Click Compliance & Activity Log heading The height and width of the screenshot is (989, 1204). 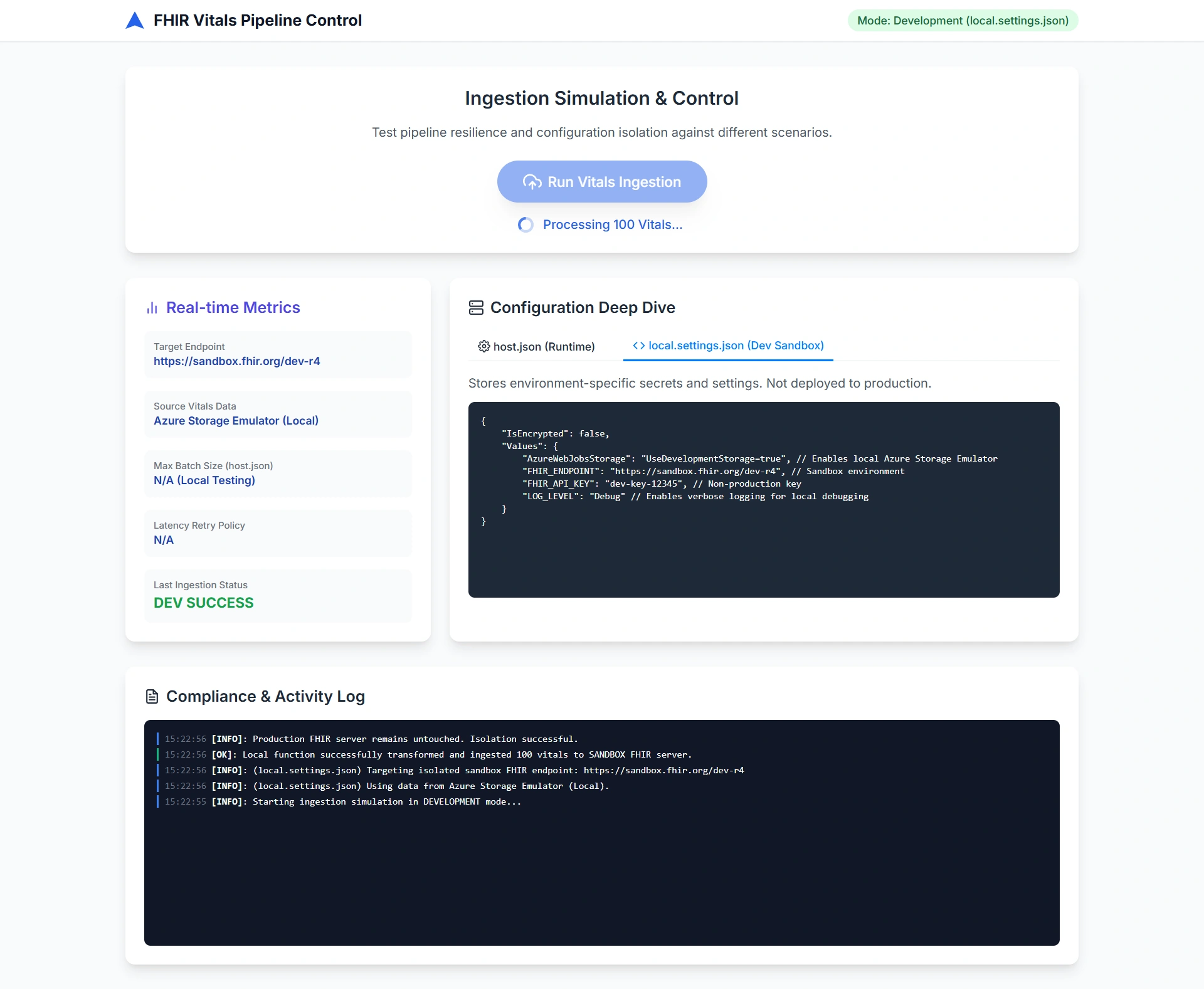point(265,696)
